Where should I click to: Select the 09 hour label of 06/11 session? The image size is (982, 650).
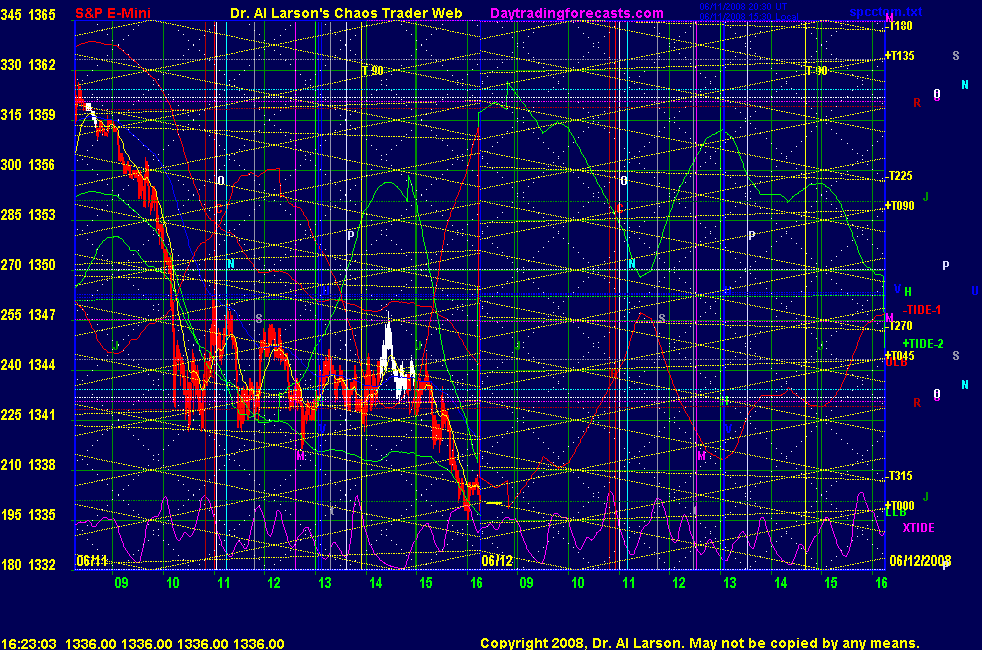pyautogui.click(x=121, y=583)
